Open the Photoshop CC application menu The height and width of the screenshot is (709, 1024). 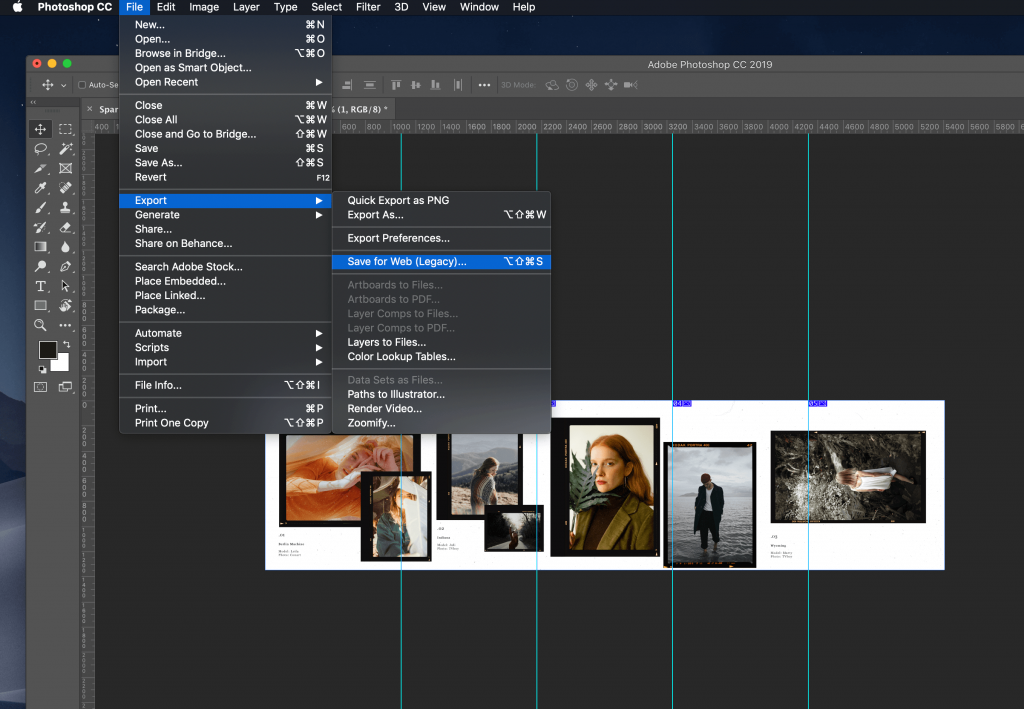click(x=74, y=7)
